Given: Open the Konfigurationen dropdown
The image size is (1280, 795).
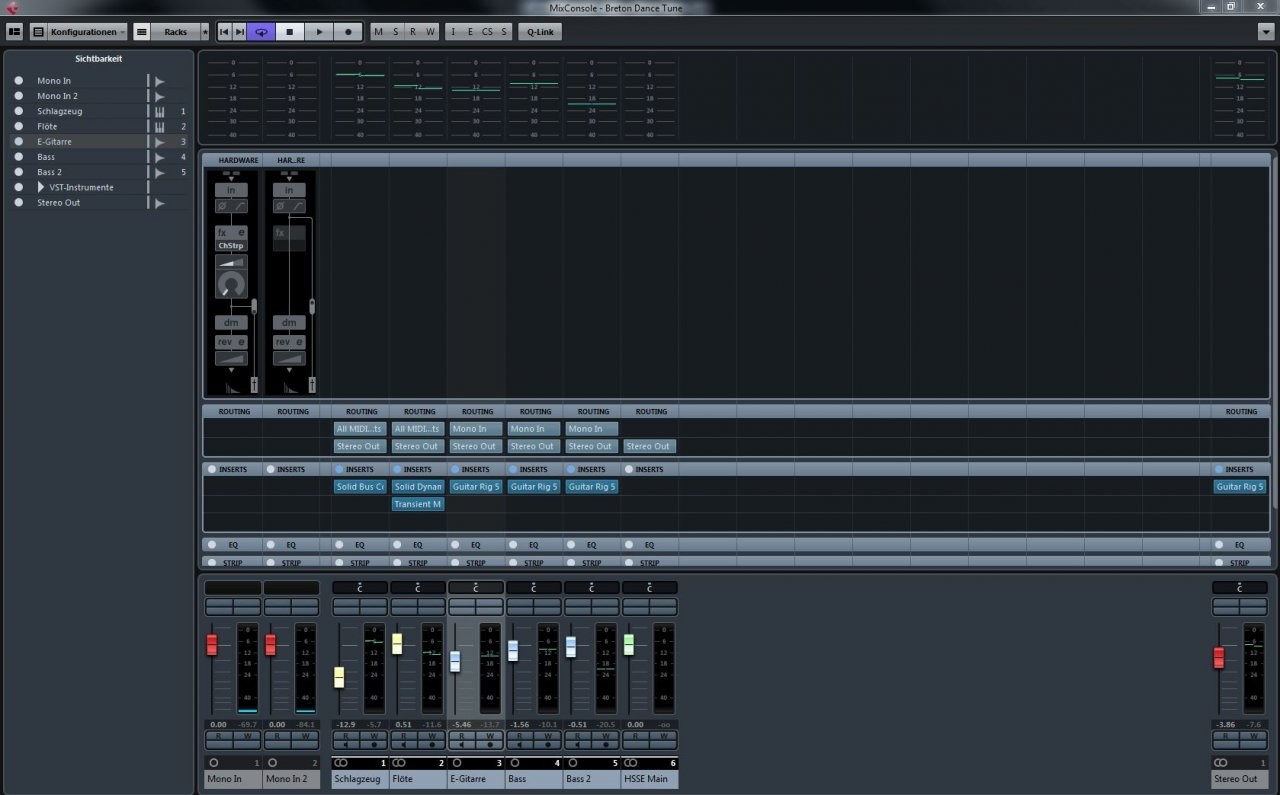Looking at the screenshot, I should pos(88,32).
